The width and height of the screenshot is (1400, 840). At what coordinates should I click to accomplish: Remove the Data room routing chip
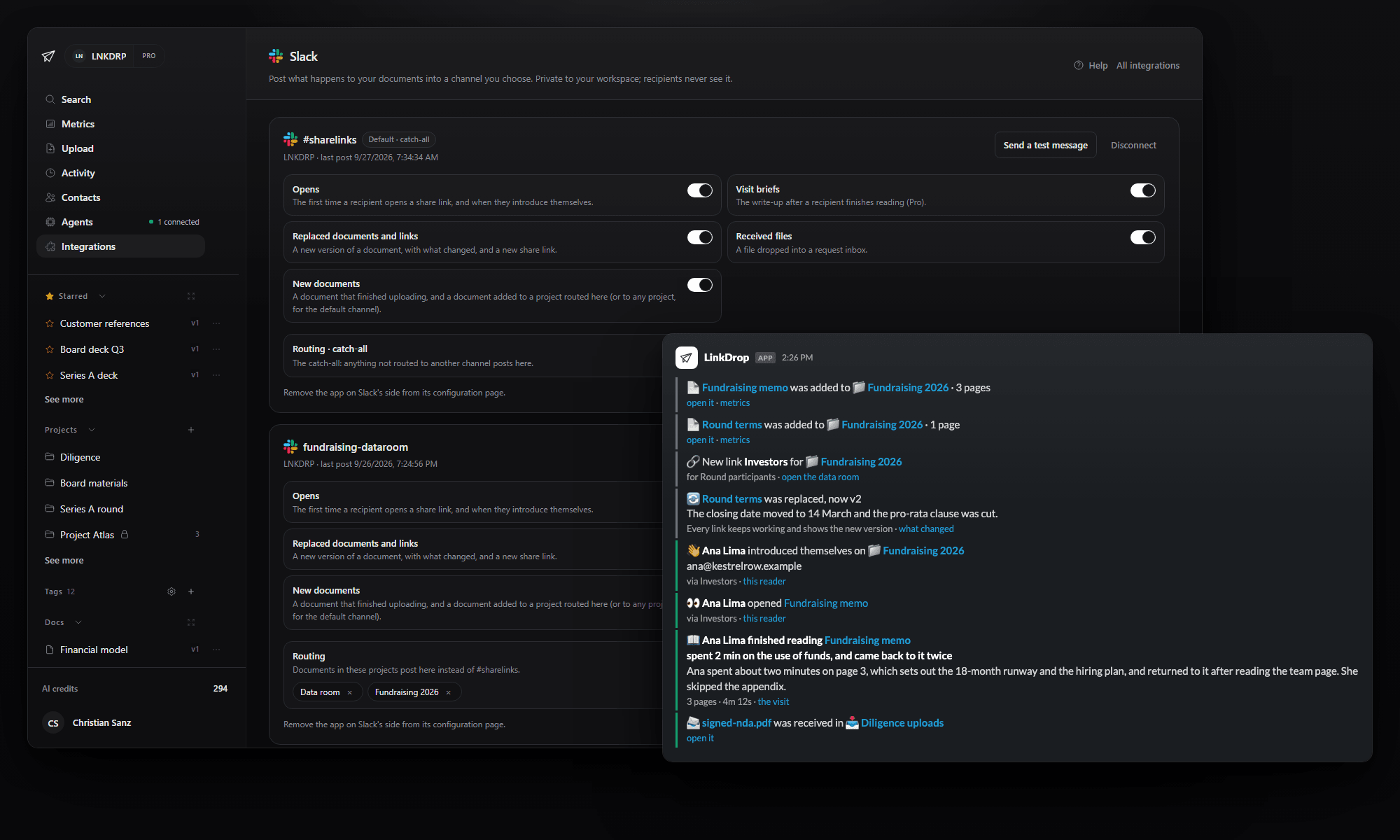pos(350,692)
